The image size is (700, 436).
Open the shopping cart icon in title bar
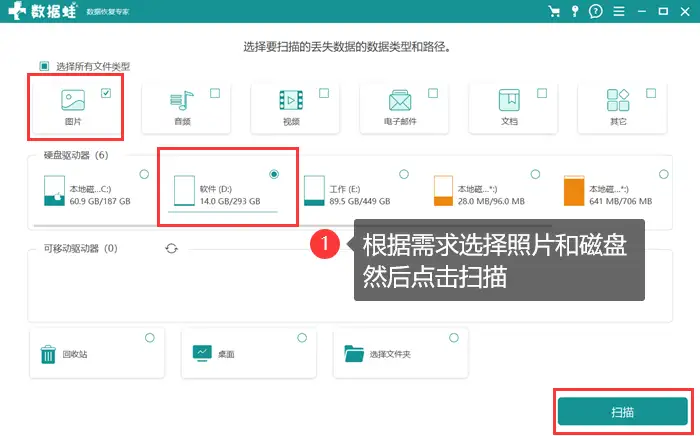click(554, 11)
